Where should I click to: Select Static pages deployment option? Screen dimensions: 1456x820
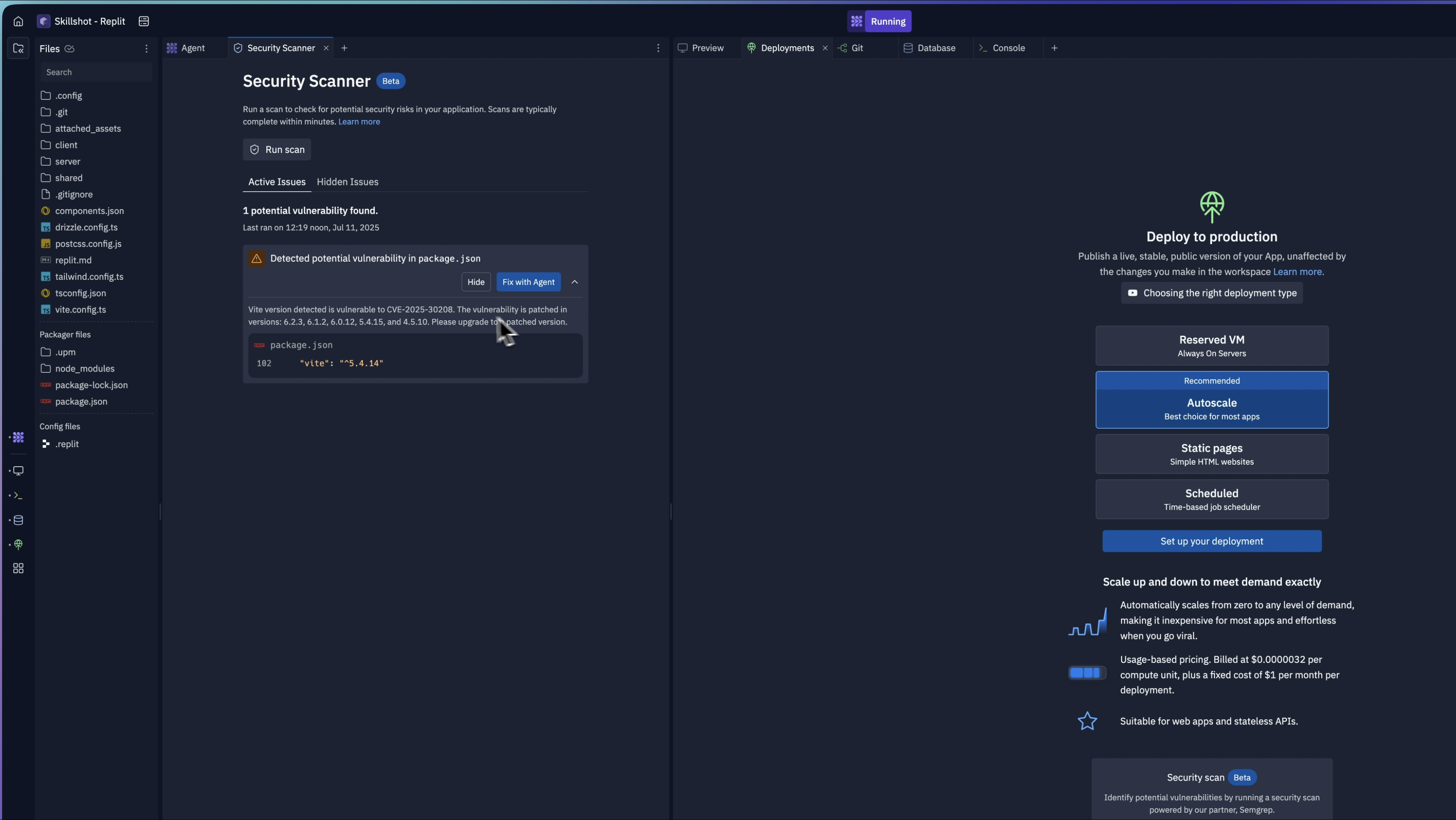click(x=1212, y=454)
